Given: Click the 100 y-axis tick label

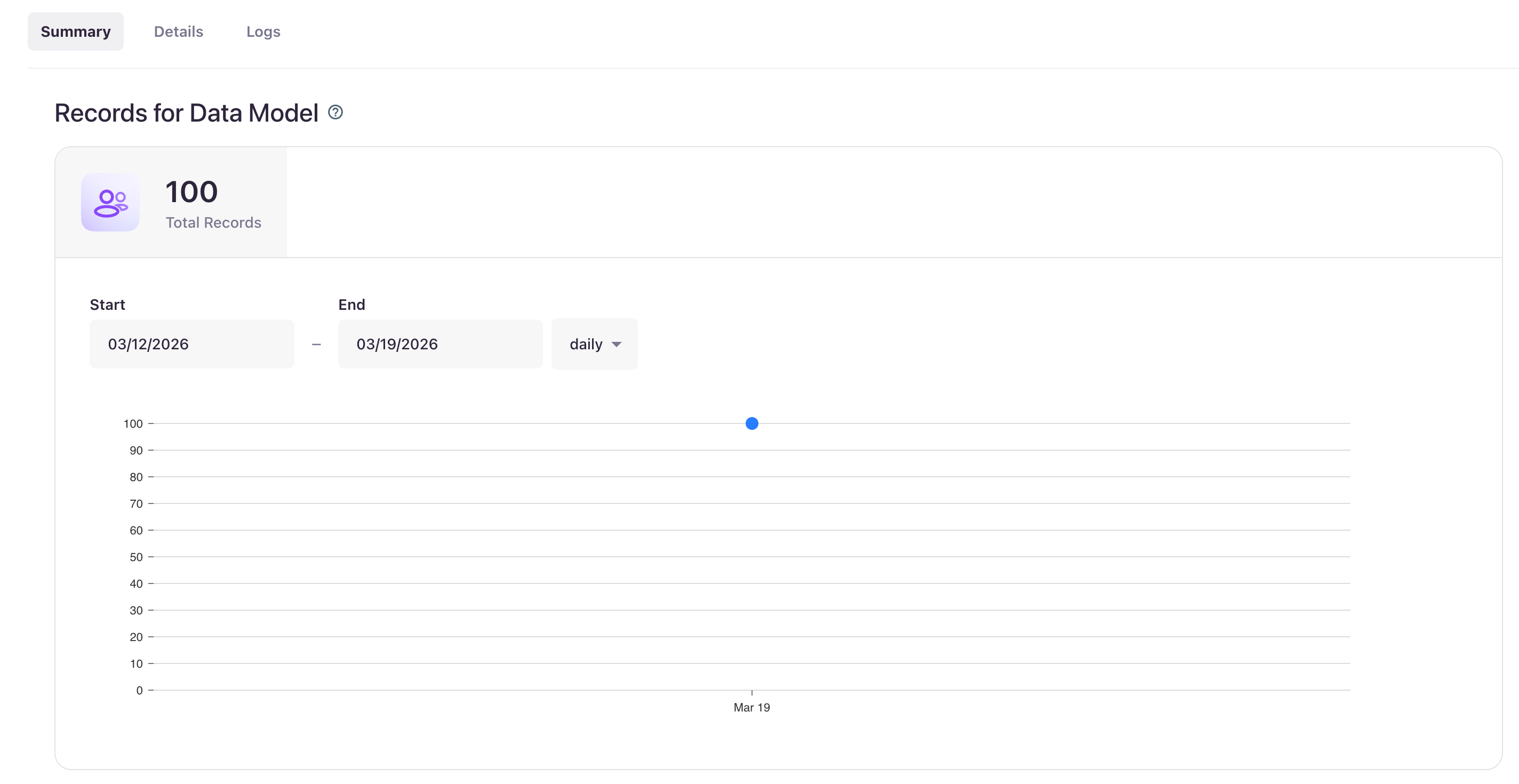Looking at the screenshot, I should point(133,423).
